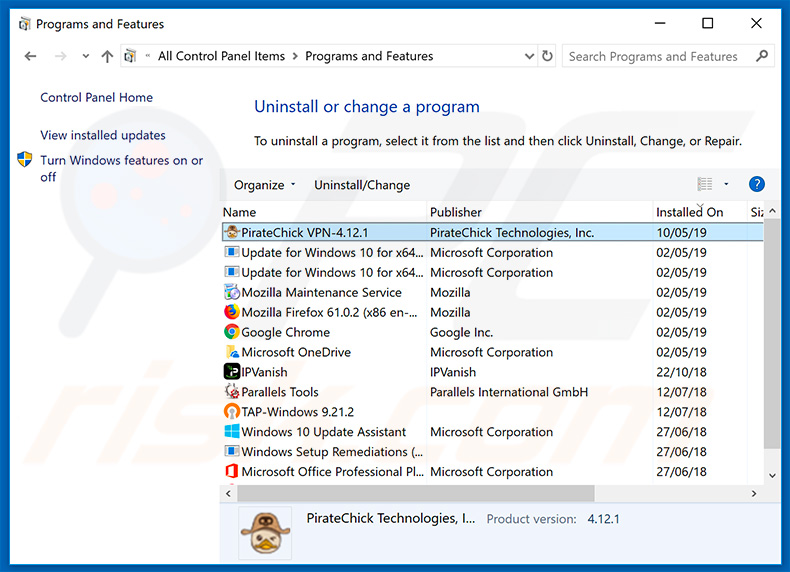The image size is (790, 572).
Task: Click the PirateChick VPN program icon
Action: point(232,232)
